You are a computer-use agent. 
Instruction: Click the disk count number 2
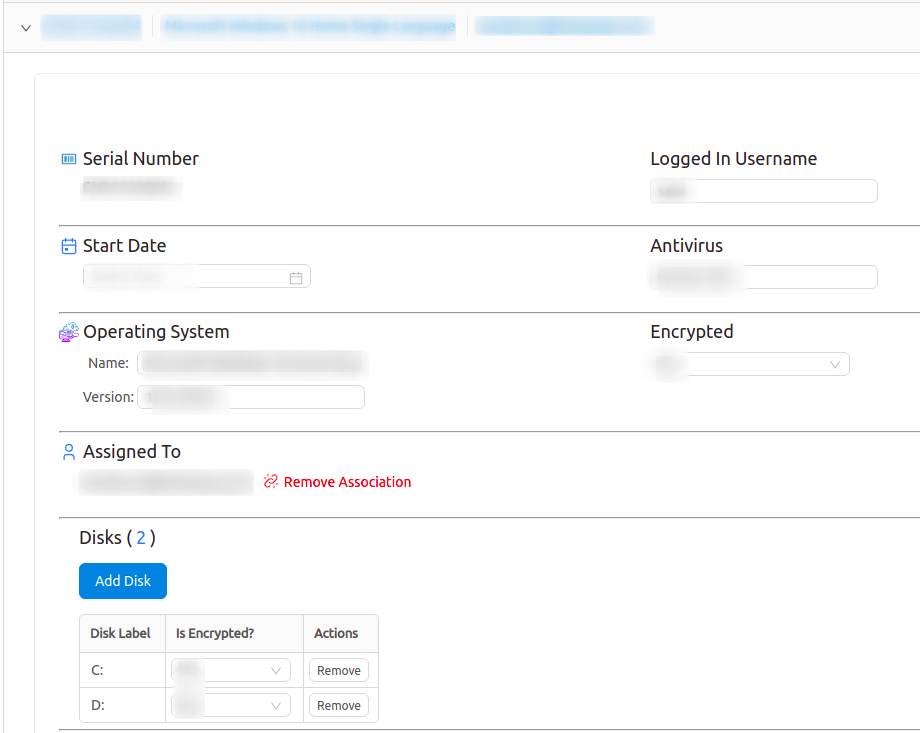(141, 538)
